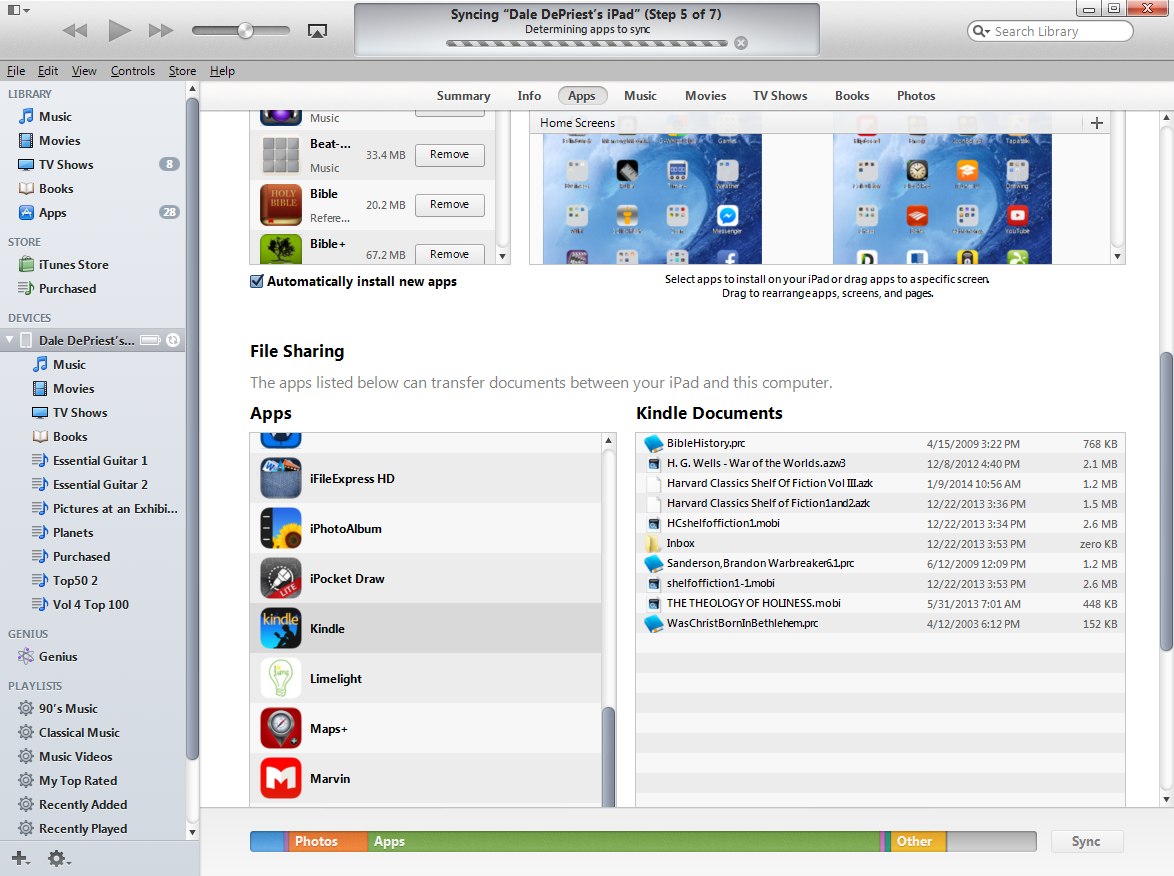Cancel the sync with the X icon
The width and height of the screenshot is (1174, 876).
tap(740, 43)
